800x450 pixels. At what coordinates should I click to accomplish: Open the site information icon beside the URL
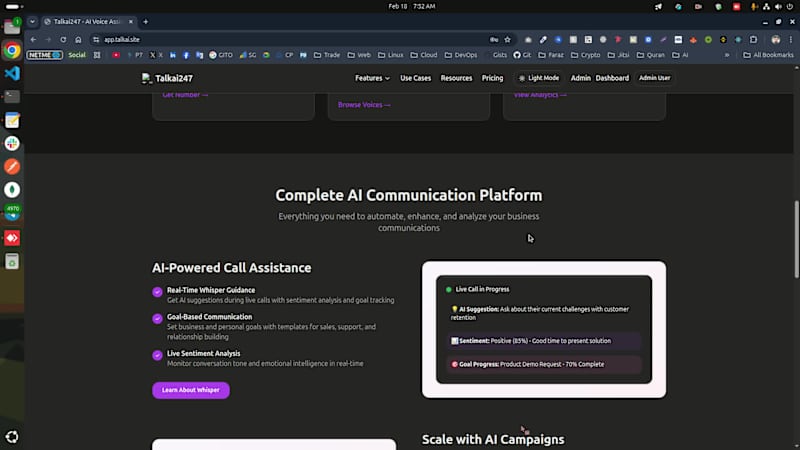pyautogui.click(x=96, y=40)
